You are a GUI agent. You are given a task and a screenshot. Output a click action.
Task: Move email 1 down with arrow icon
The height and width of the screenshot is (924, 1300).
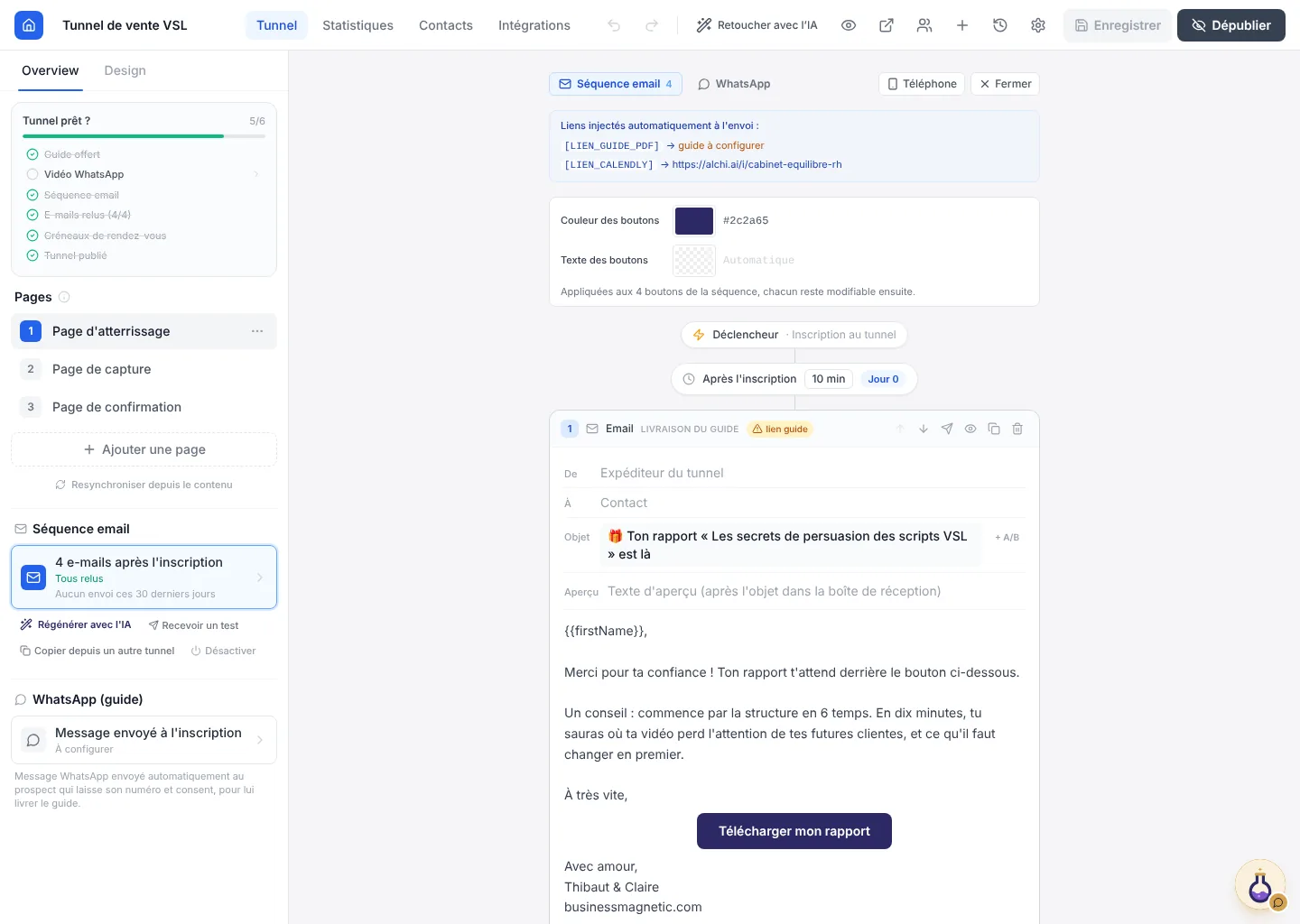924,429
